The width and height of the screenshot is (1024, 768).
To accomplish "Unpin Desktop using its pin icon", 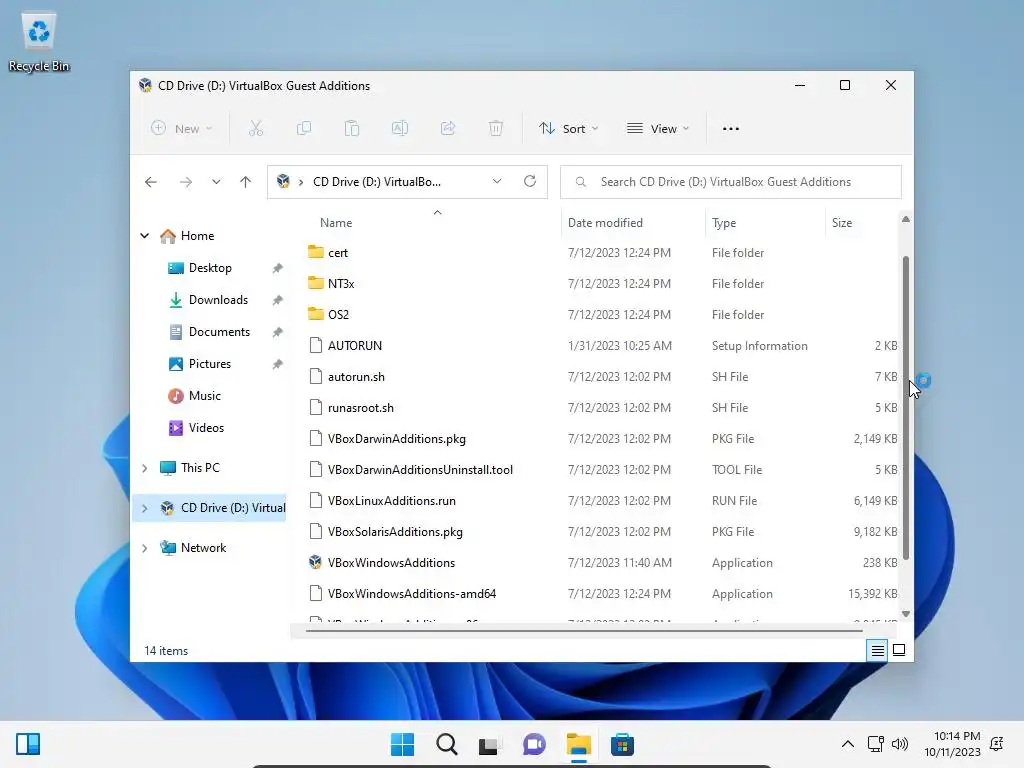I will (278, 268).
